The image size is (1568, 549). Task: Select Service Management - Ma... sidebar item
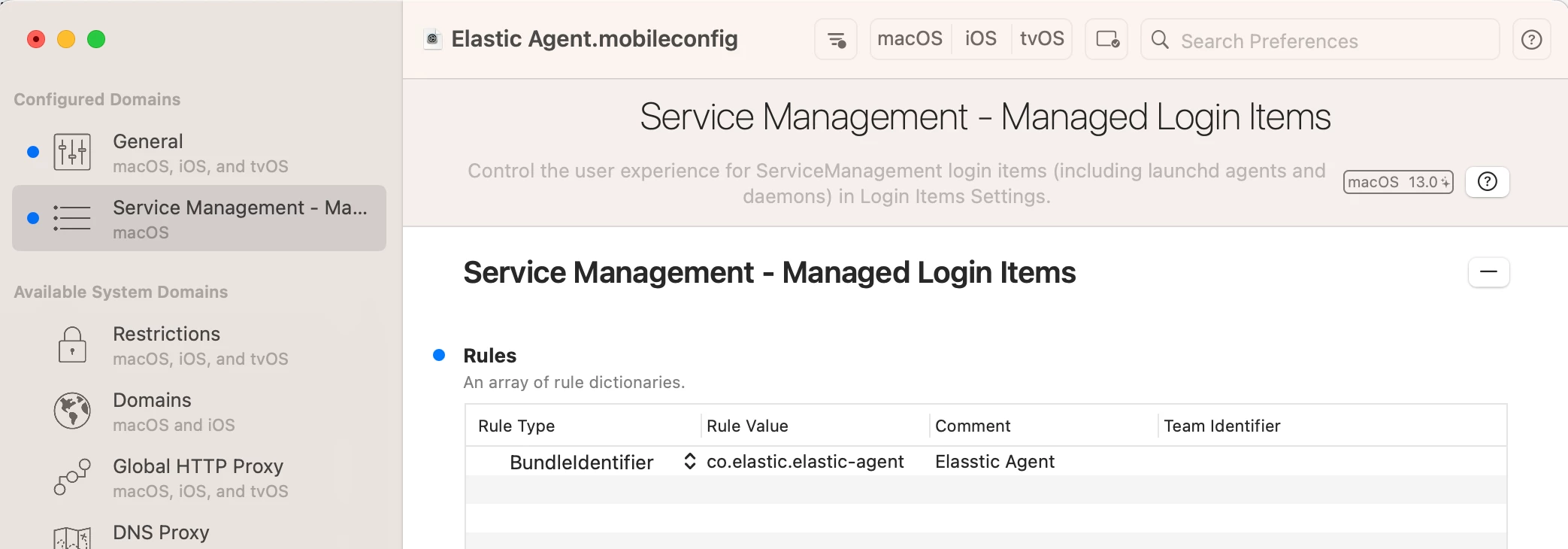click(199, 218)
